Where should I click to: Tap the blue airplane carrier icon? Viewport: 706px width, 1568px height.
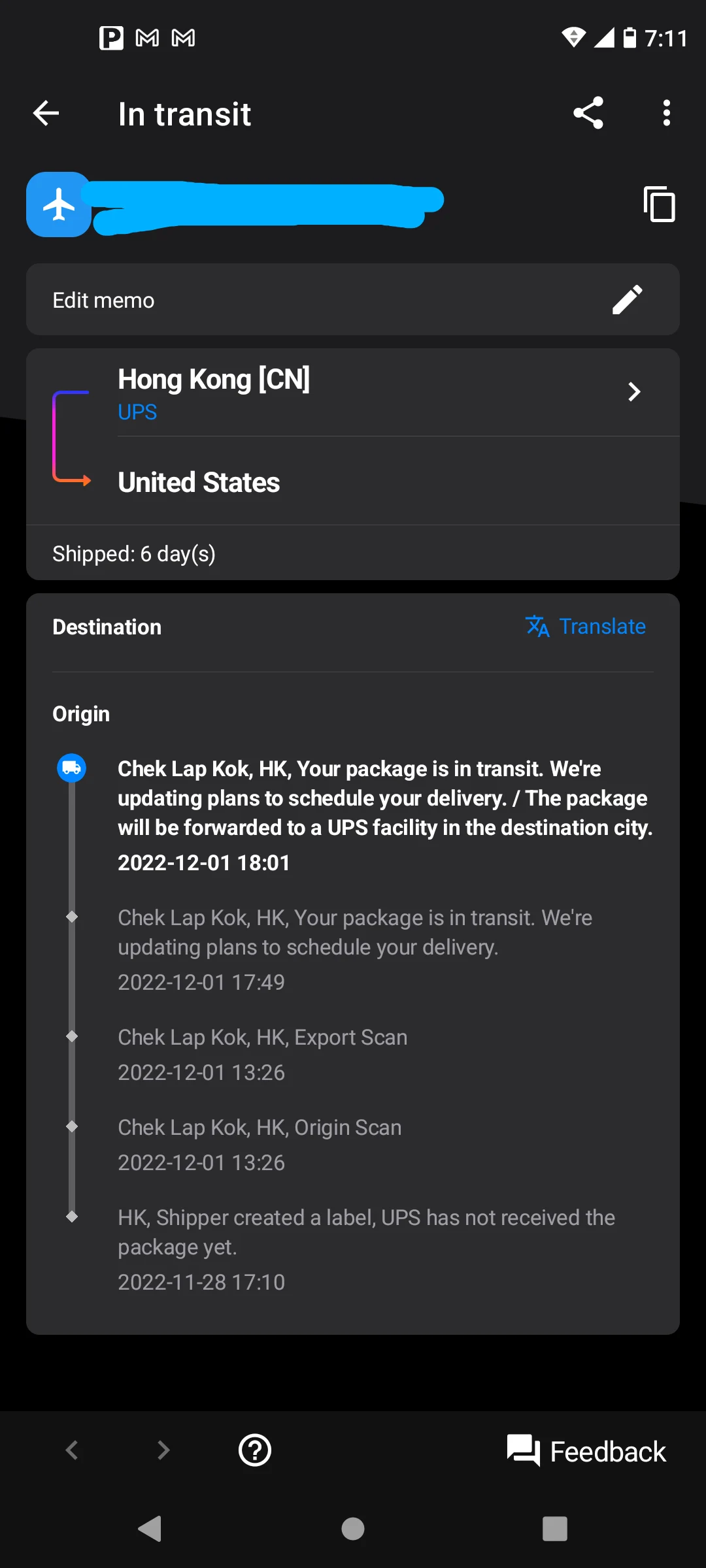coord(59,204)
